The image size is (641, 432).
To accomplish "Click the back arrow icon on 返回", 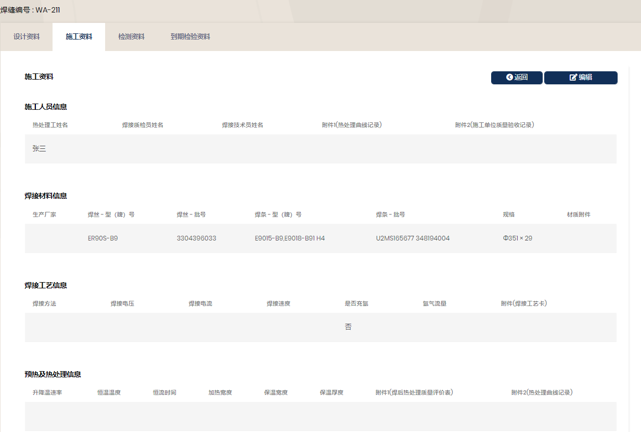I will point(509,77).
